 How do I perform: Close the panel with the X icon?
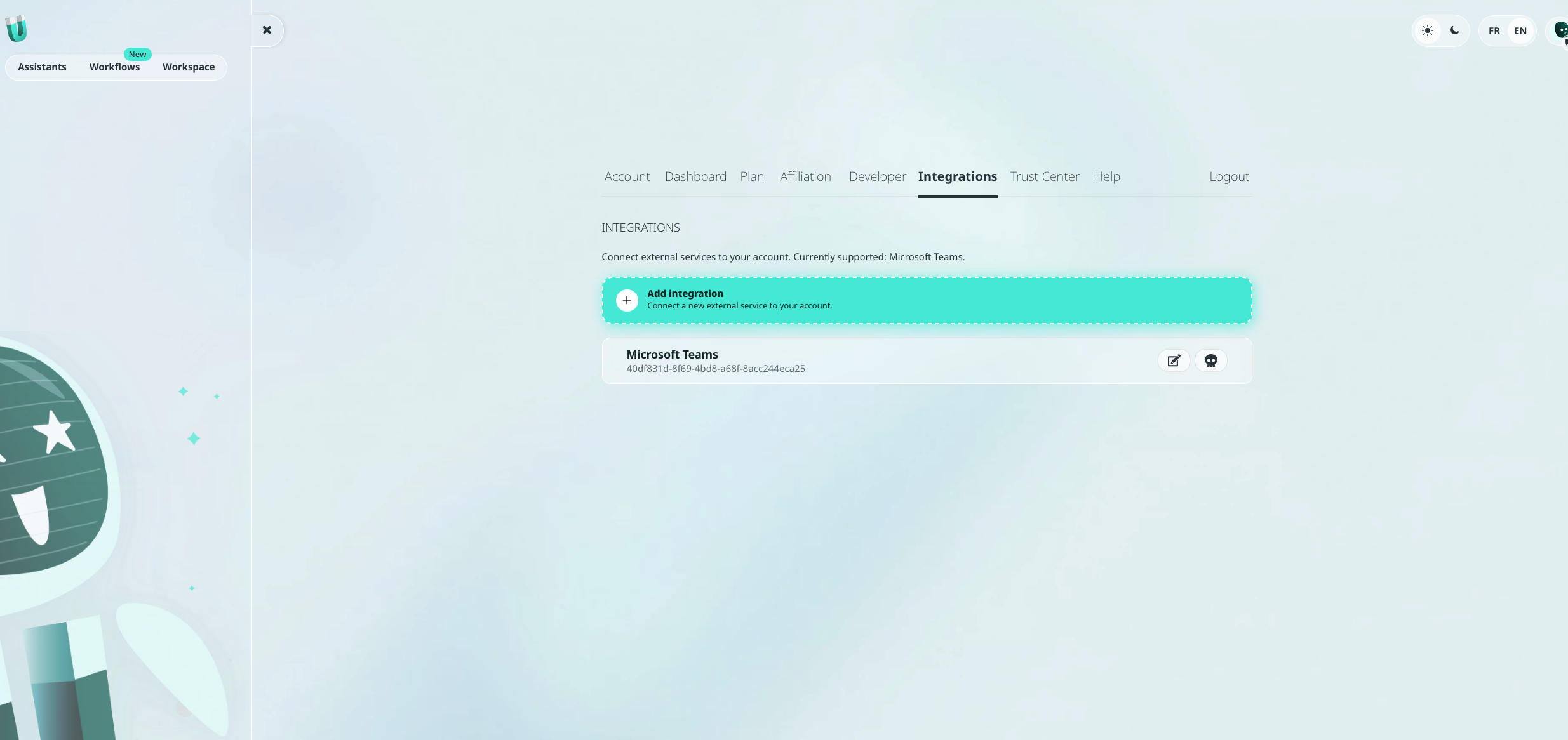[267, 30]
